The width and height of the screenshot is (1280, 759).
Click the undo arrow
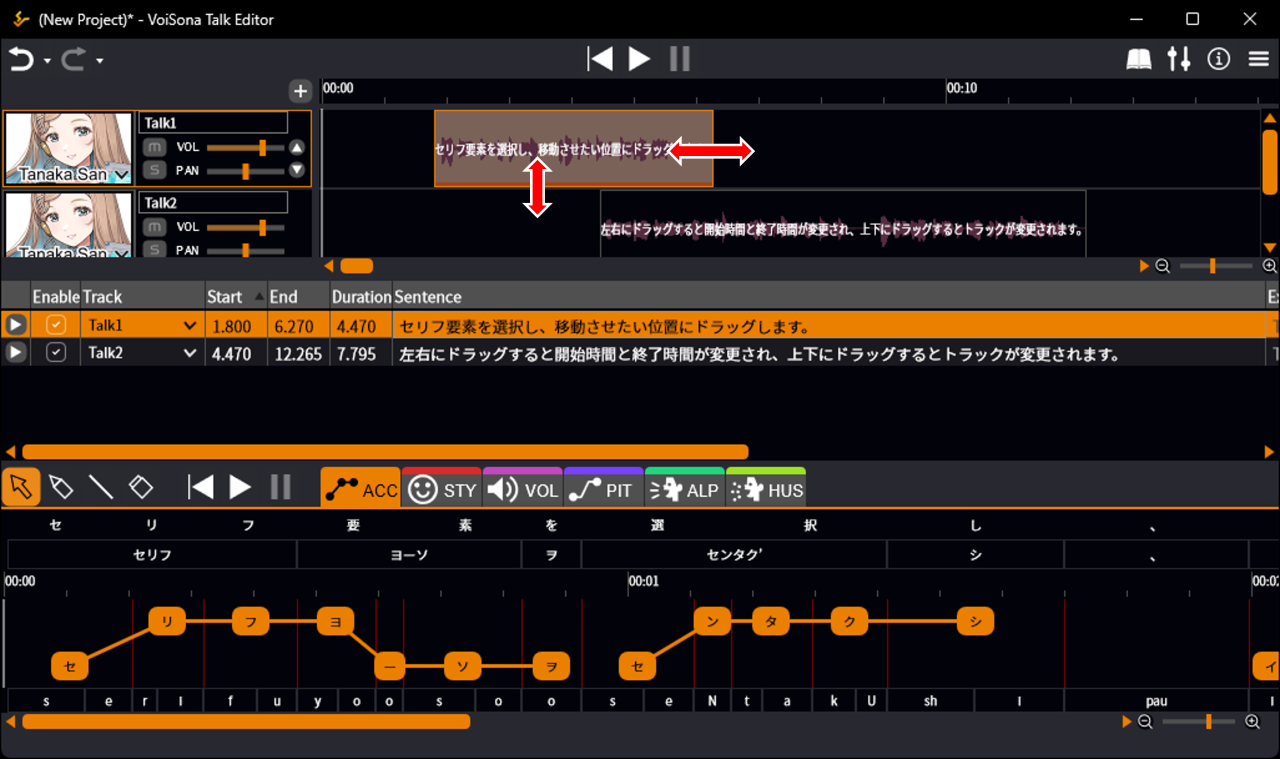[21, 60]
